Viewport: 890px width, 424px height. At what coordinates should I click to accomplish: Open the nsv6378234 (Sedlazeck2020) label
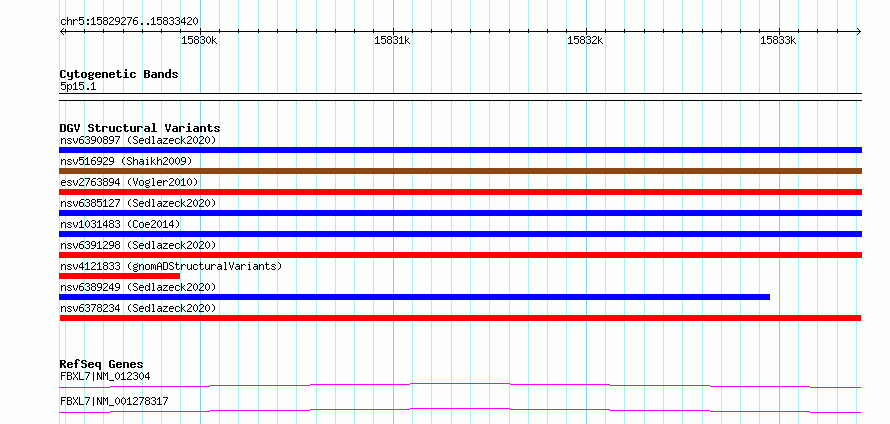tap(138, 308)
